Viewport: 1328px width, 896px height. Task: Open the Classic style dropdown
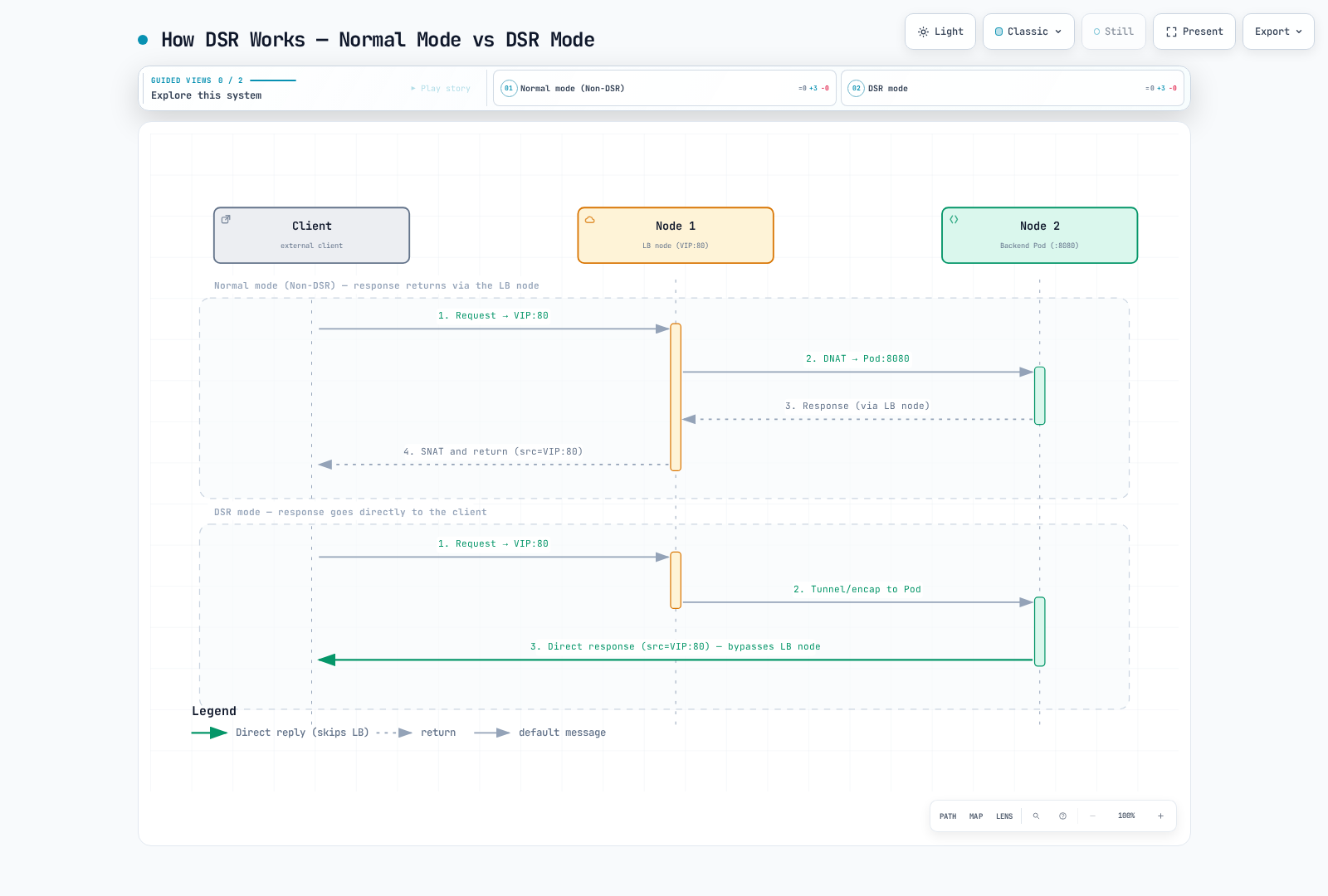[x=1028, y=32]
